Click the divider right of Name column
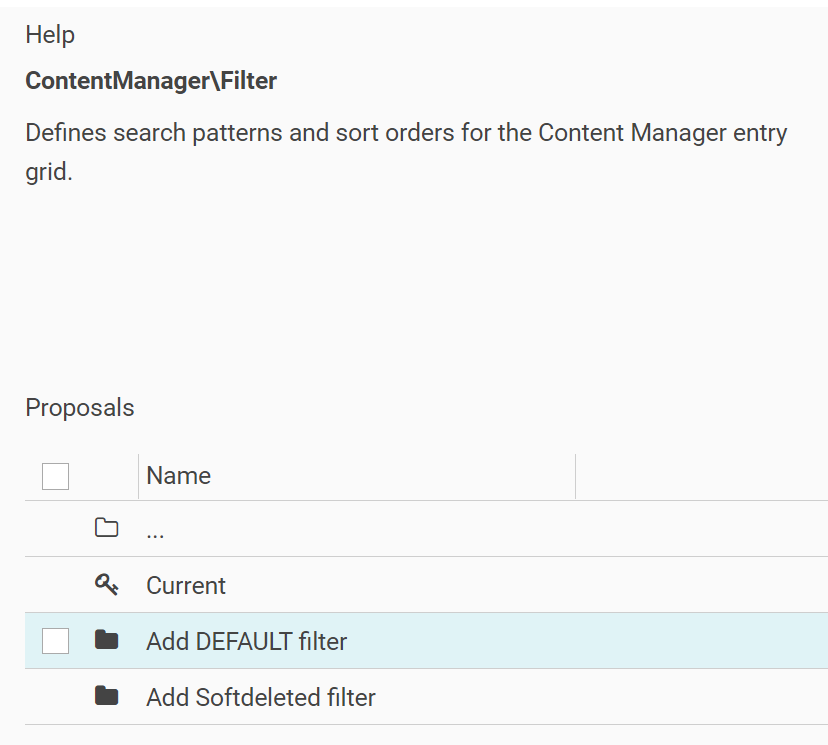 [x=576, y=476]
